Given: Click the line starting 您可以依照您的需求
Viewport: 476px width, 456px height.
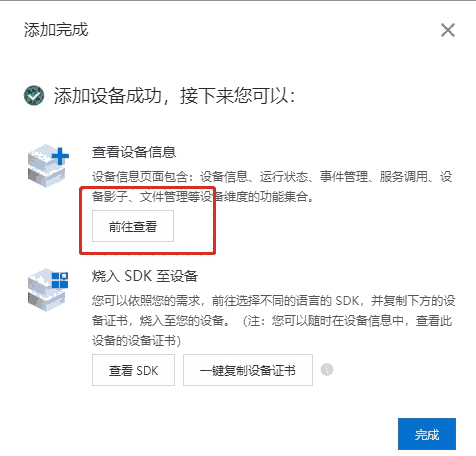Looking at the screenshot, I should 274,301.
